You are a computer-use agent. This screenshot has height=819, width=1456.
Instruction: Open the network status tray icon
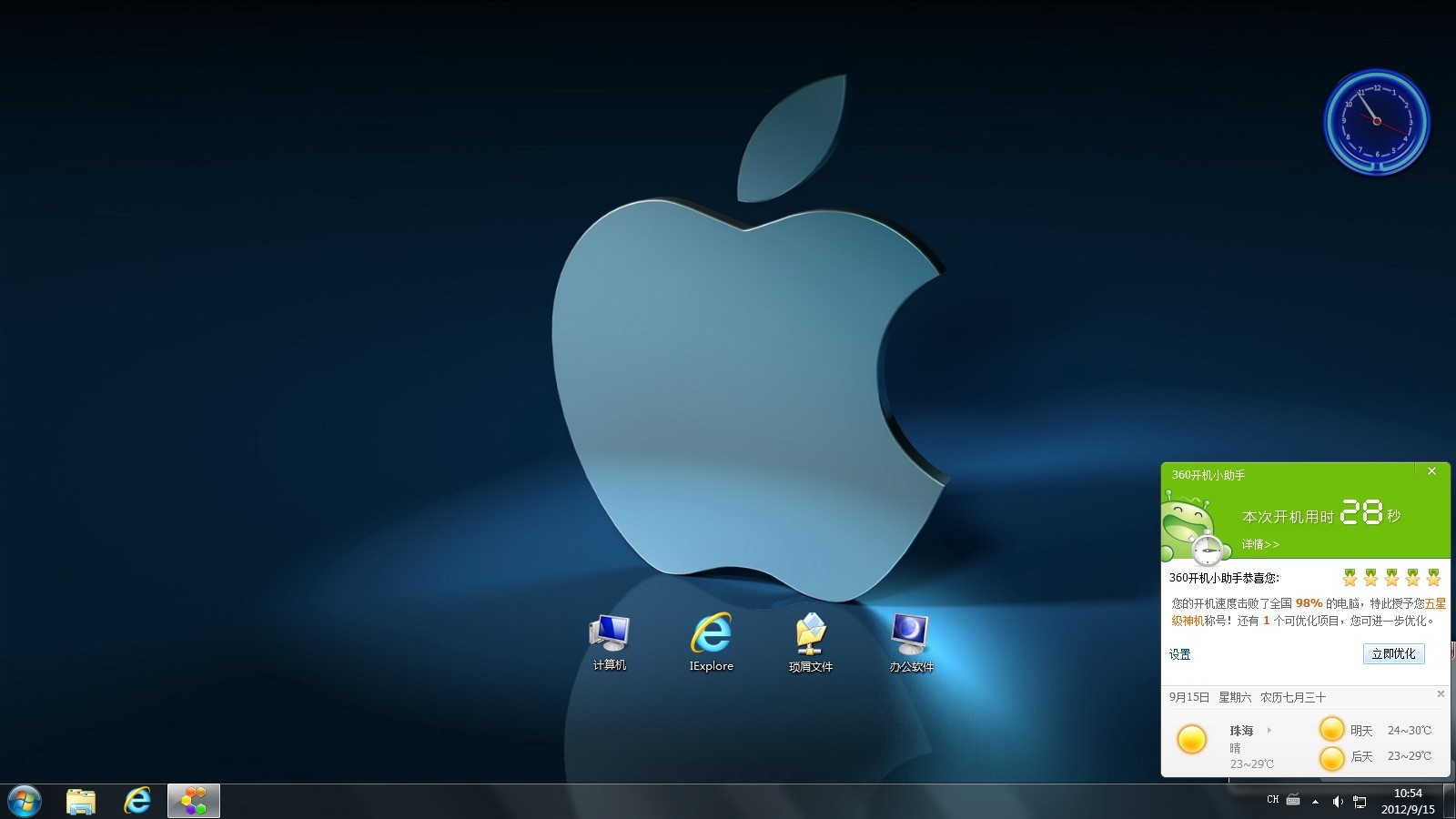[x=1360, y=802]
